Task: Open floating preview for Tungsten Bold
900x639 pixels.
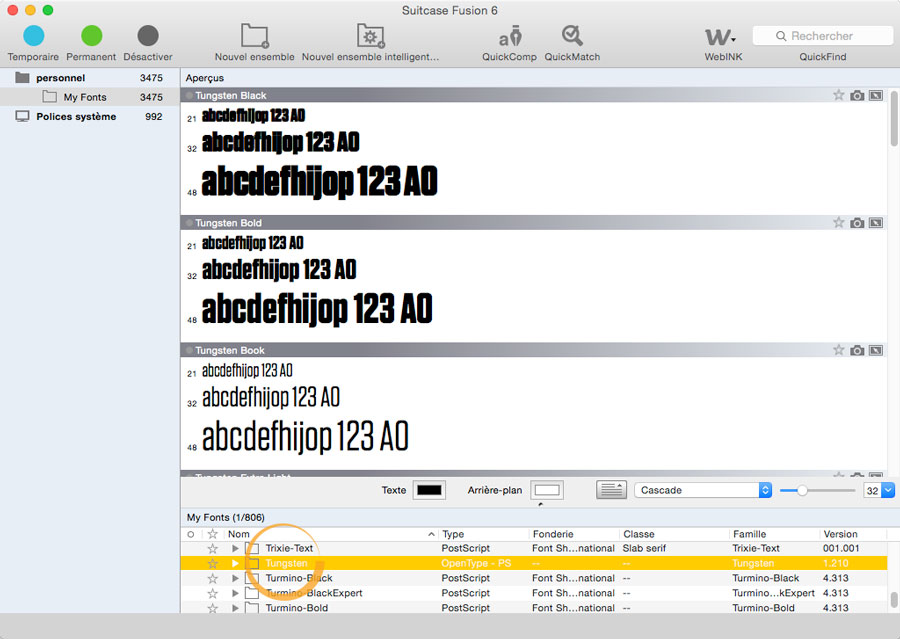Action: pyautogui.click(x=876, y=223)
